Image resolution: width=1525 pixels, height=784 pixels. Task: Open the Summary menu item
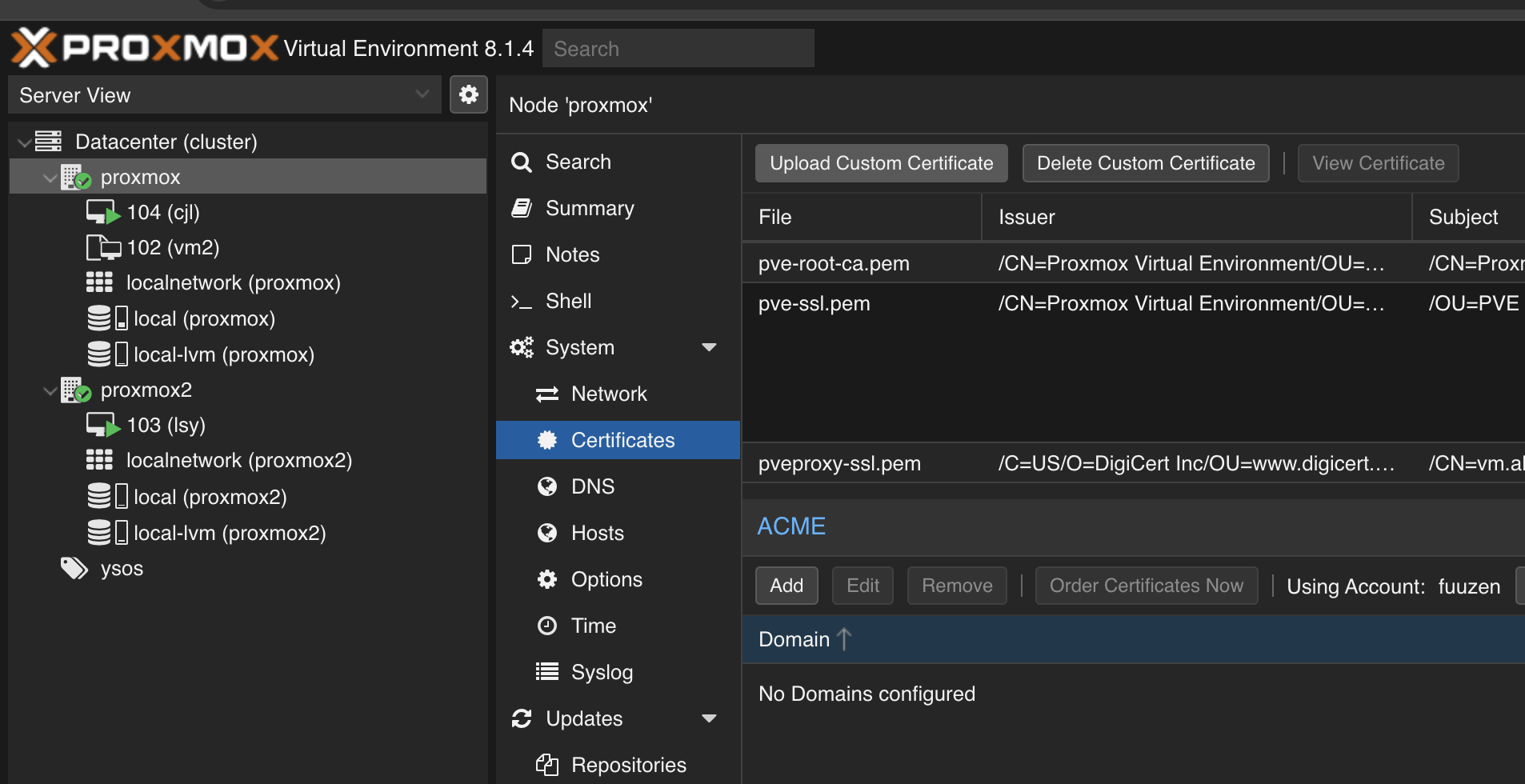[x=618, y=208]
